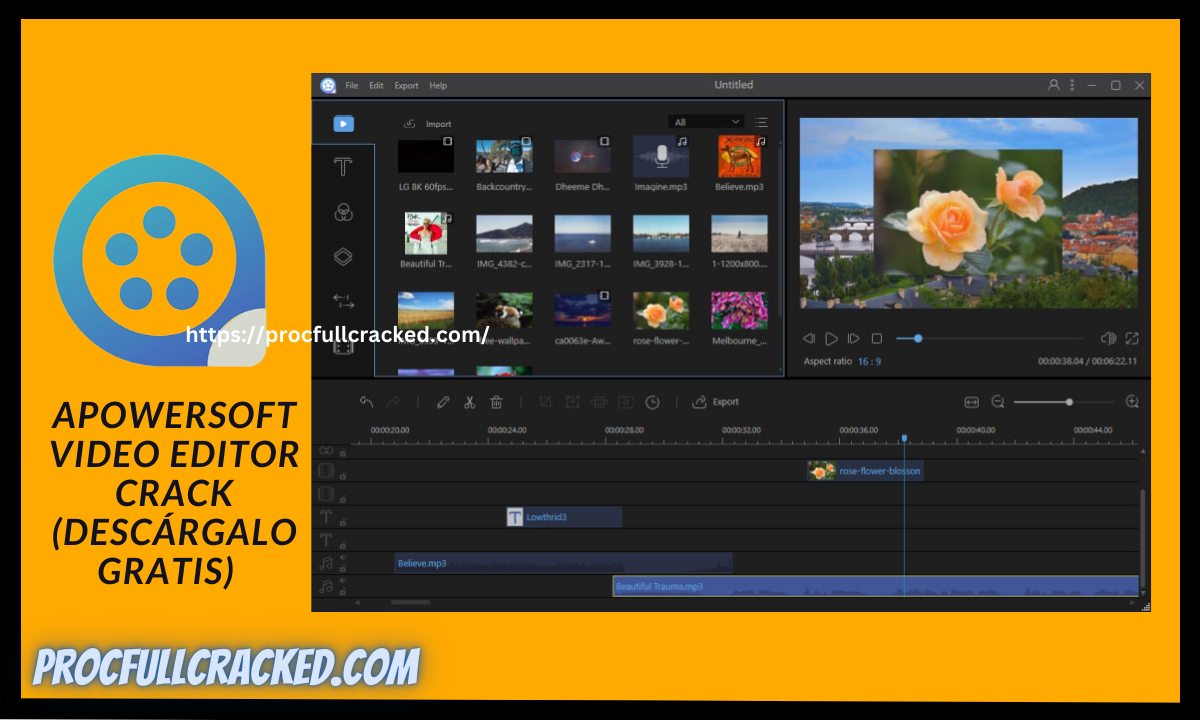
Task: Open the File menu
Action: tap(352, 85)
